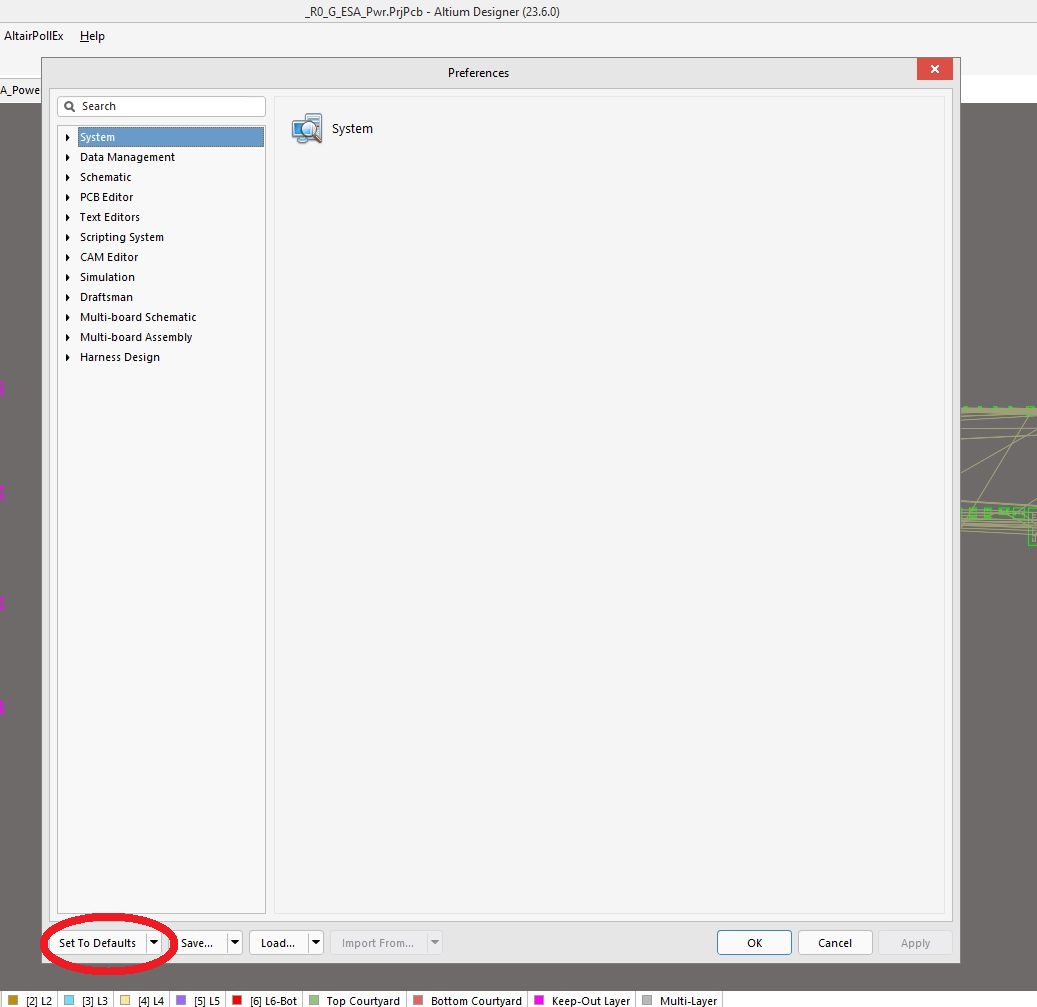The height and width of the screenshot is (1007, 1037).
Task: Select Scripting System category
Action: 122,237
